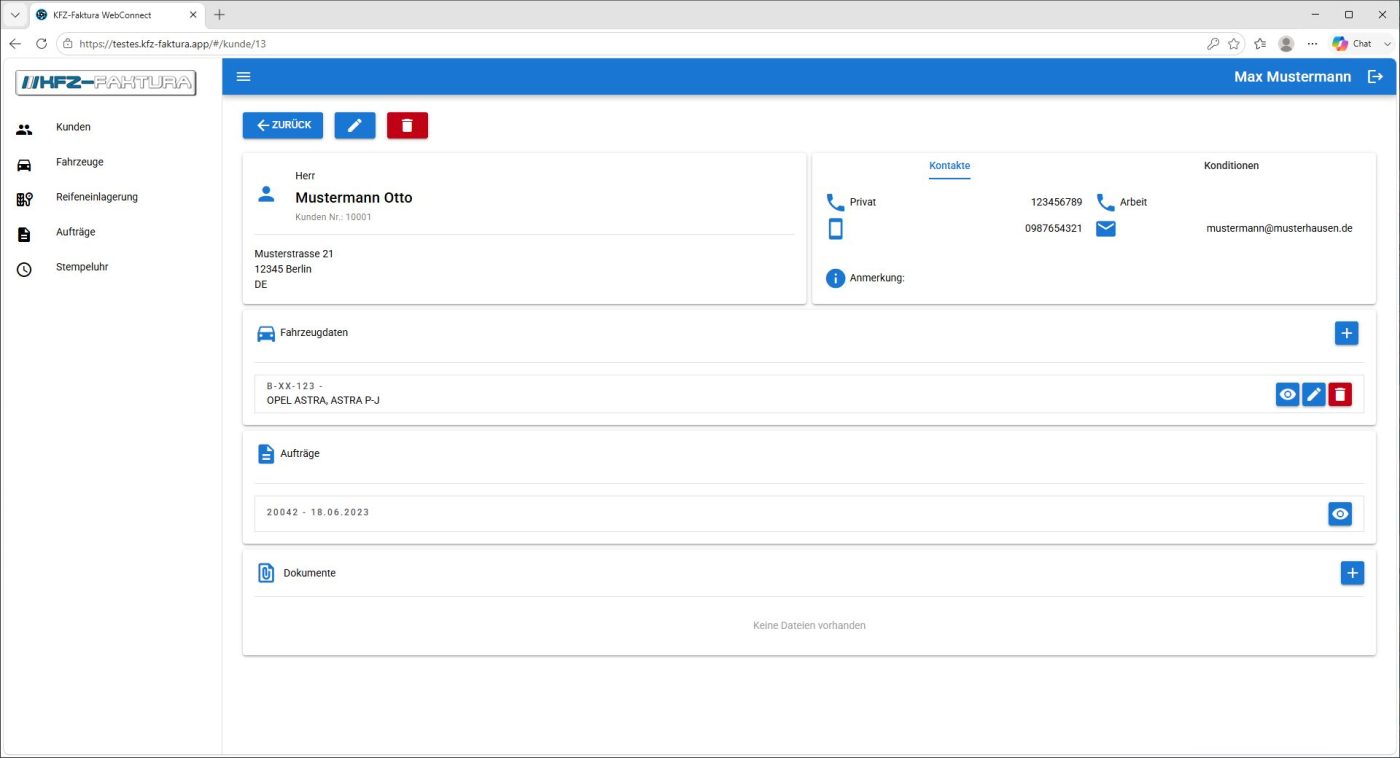Click the Arbeit phone icon

coord(1105,202)
